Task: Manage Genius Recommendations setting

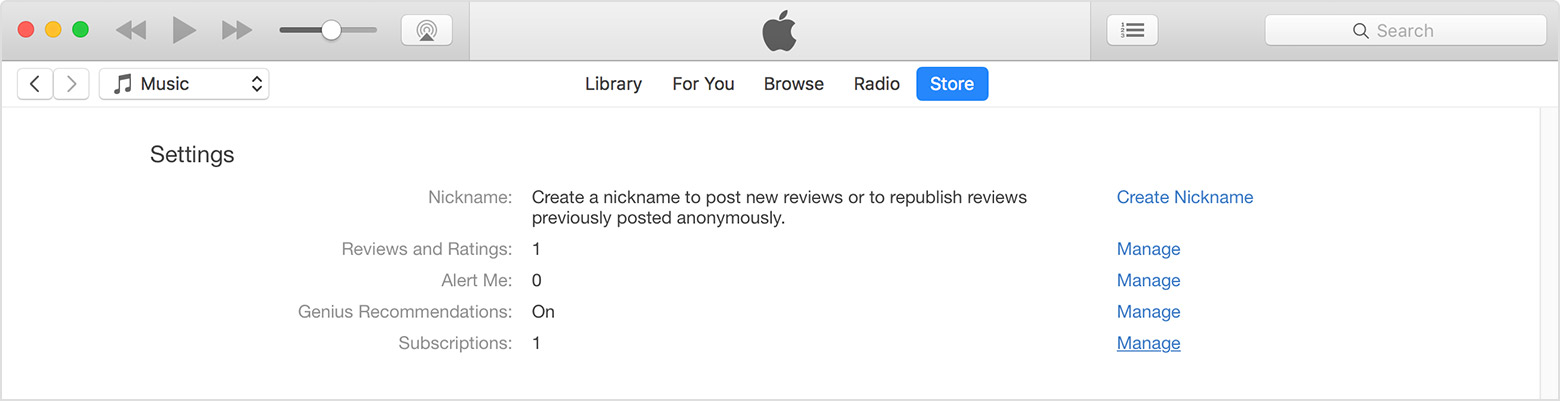Action: [x=1148, y=312]
